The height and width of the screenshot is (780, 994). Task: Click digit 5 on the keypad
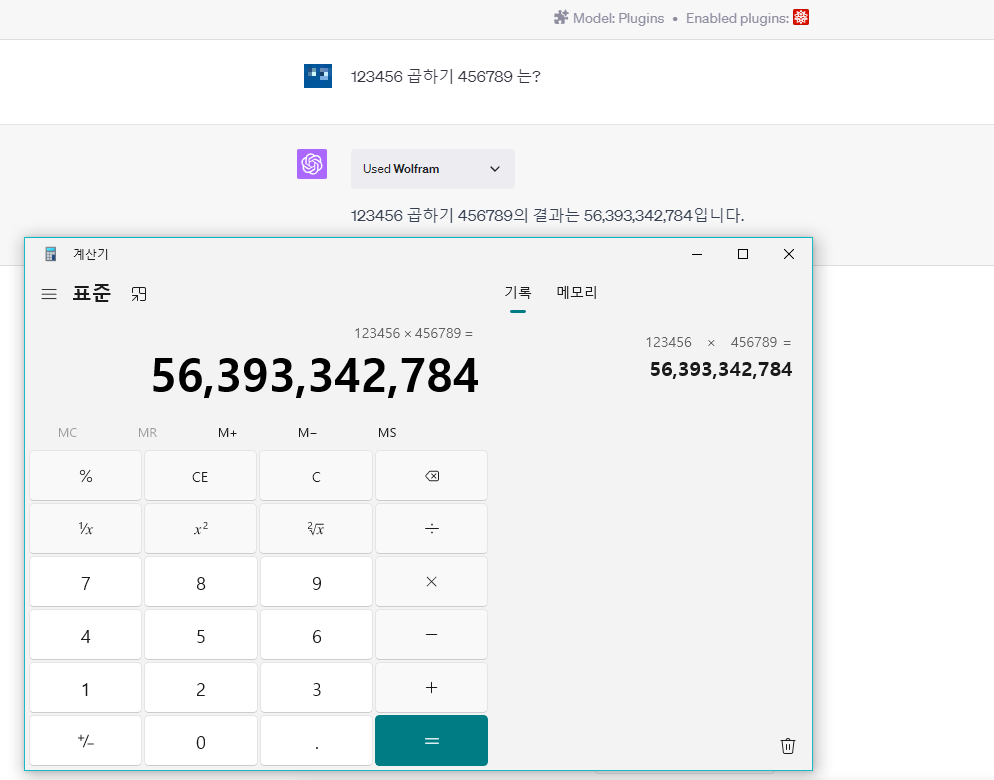tap(200, 635)
